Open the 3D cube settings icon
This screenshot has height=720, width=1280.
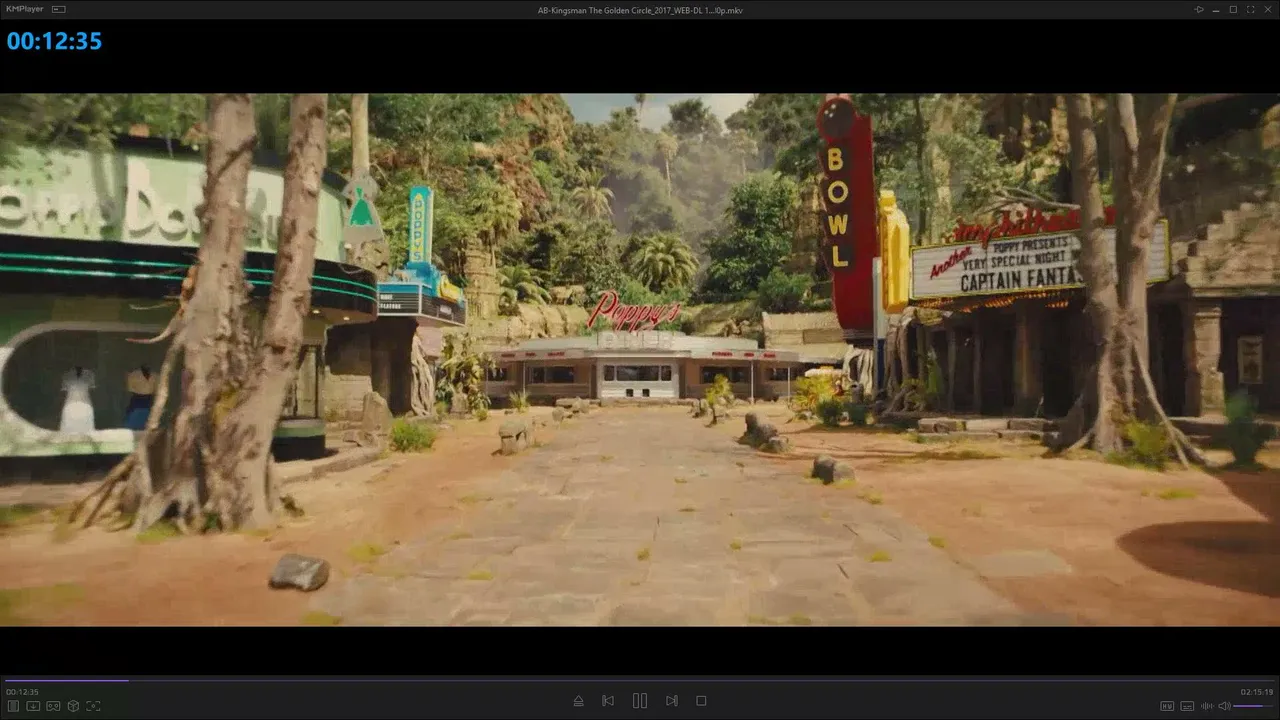pyautogui.click(x=73, y=706)
